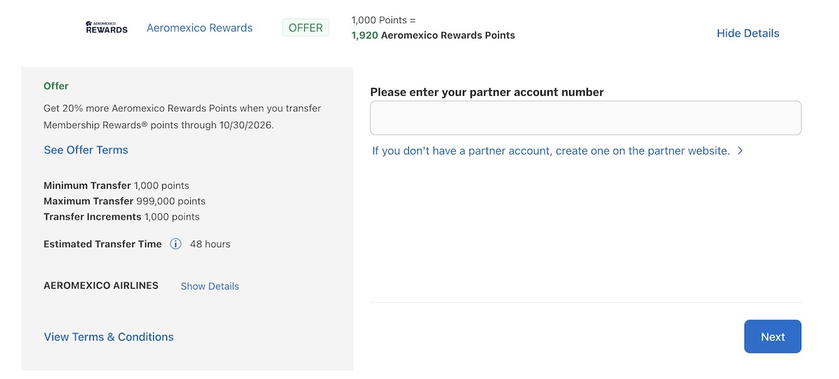Image resolution: width=839 pixels, height=379 pixels.
Task: Select the green Offer heading text
Action: tap(56, 86)
